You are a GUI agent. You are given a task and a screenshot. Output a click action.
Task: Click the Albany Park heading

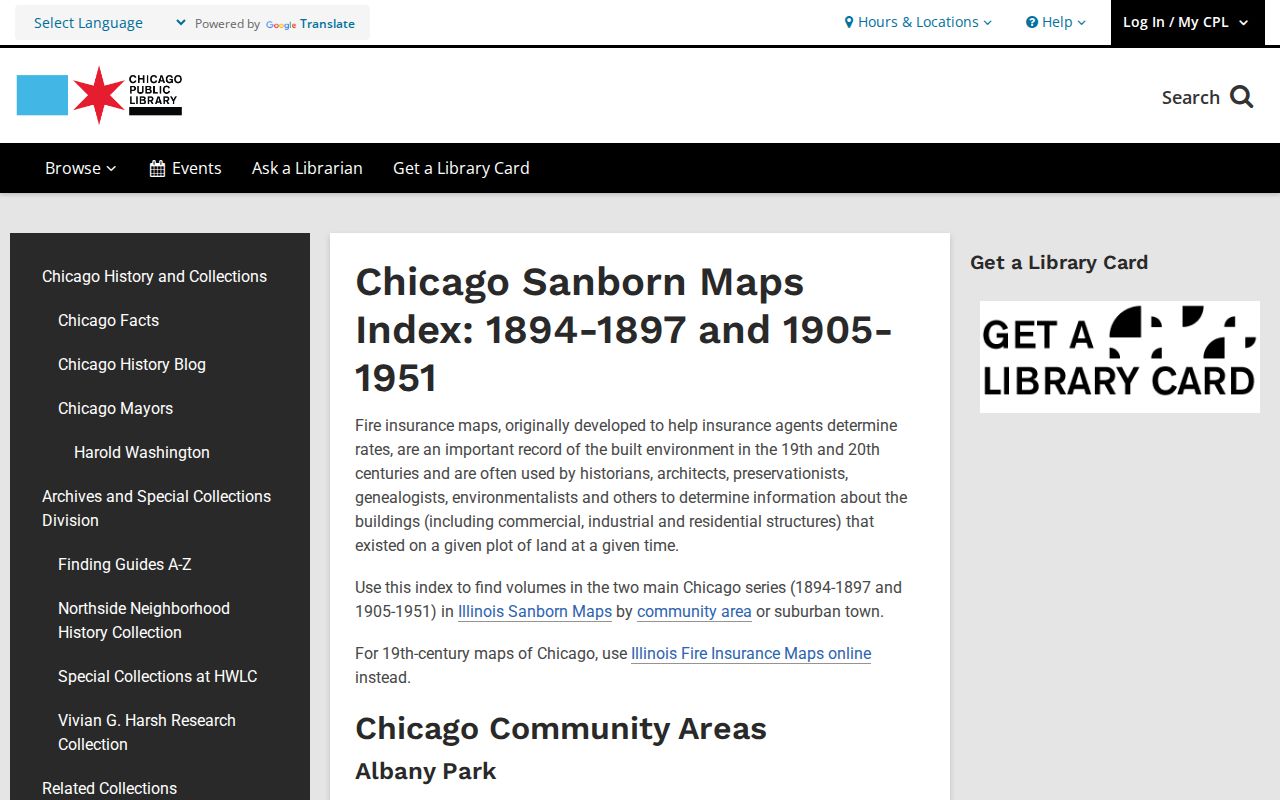[426, 771]
